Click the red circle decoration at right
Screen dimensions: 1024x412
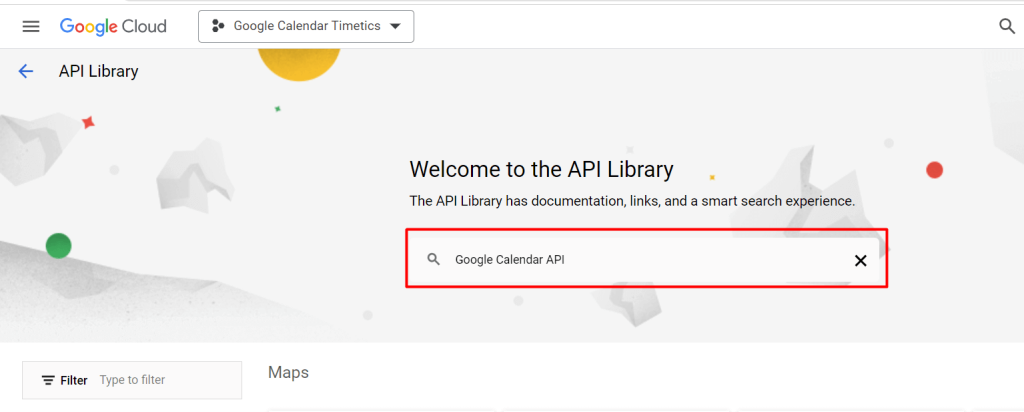click(x=935, y=170)
